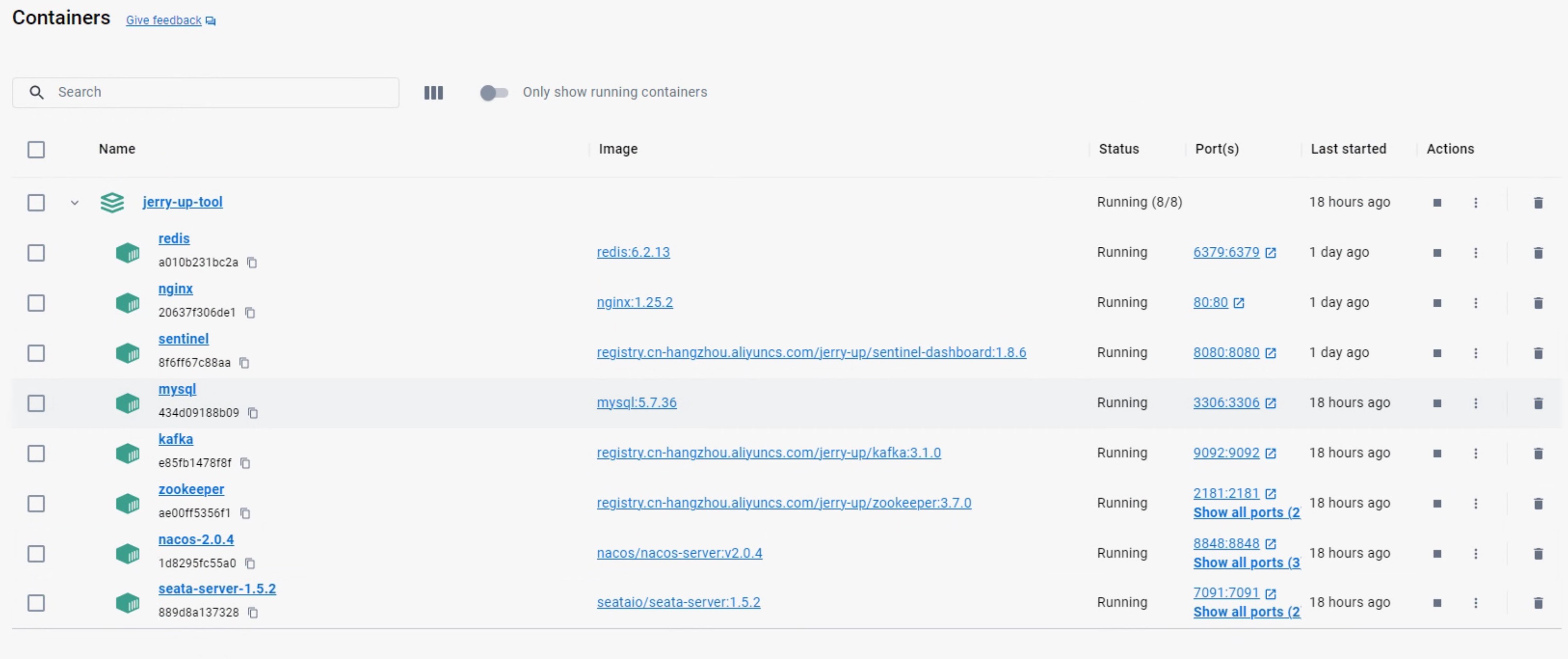Stop the jerry-up-tool stack
The width and height of the screenshot is (1568, 659).
pos(1437,203)
